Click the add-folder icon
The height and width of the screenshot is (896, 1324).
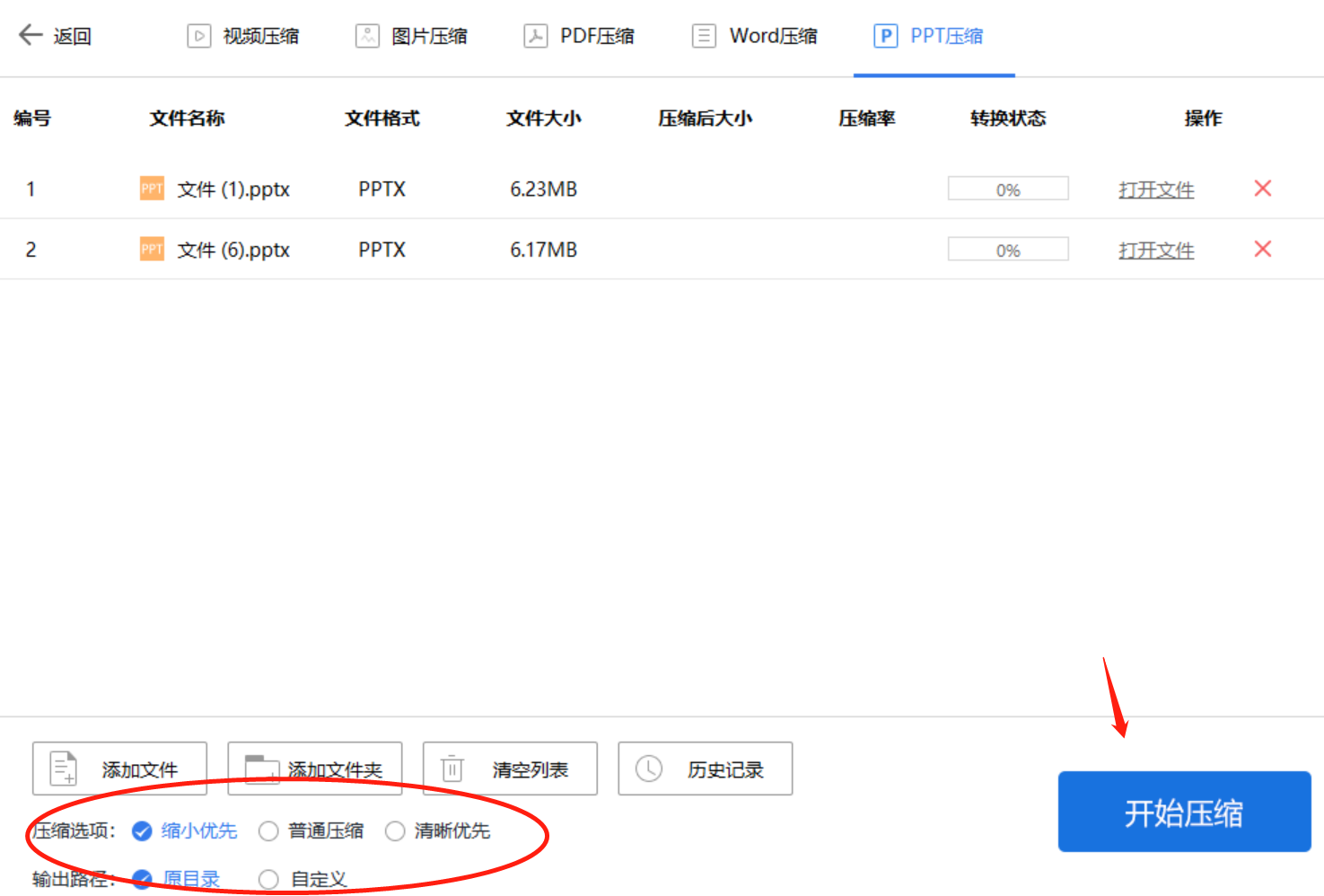point(262,769)
